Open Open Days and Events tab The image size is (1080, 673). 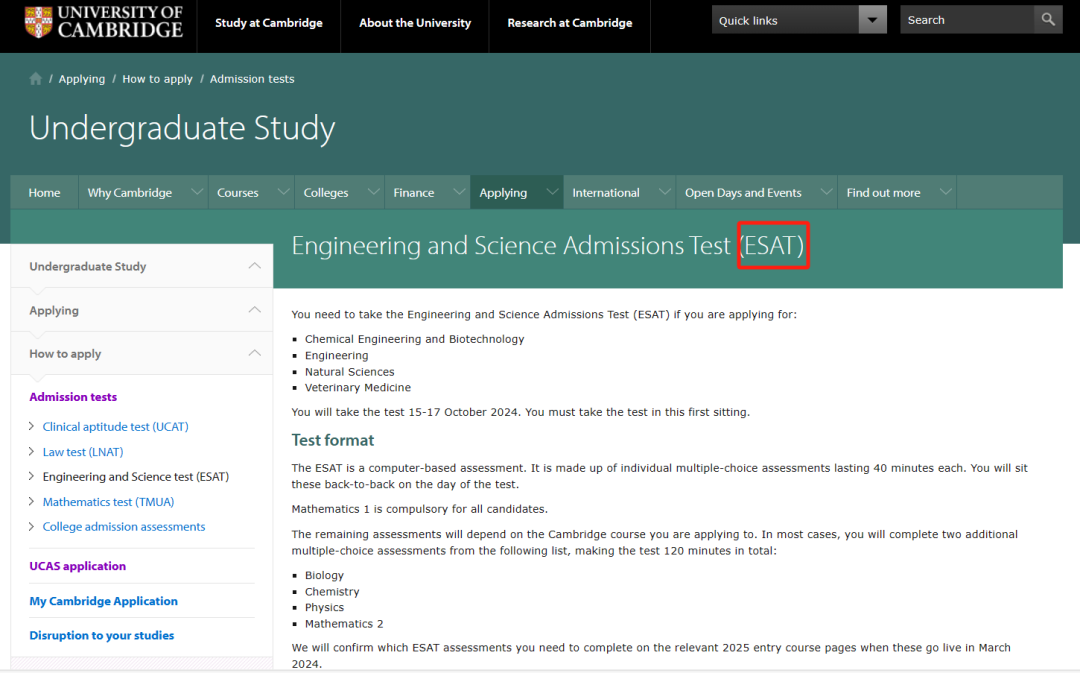pos(743,193)
